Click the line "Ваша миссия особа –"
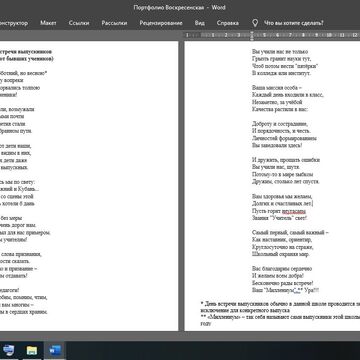This screenshot has width=360, height=360. [277, 88]
